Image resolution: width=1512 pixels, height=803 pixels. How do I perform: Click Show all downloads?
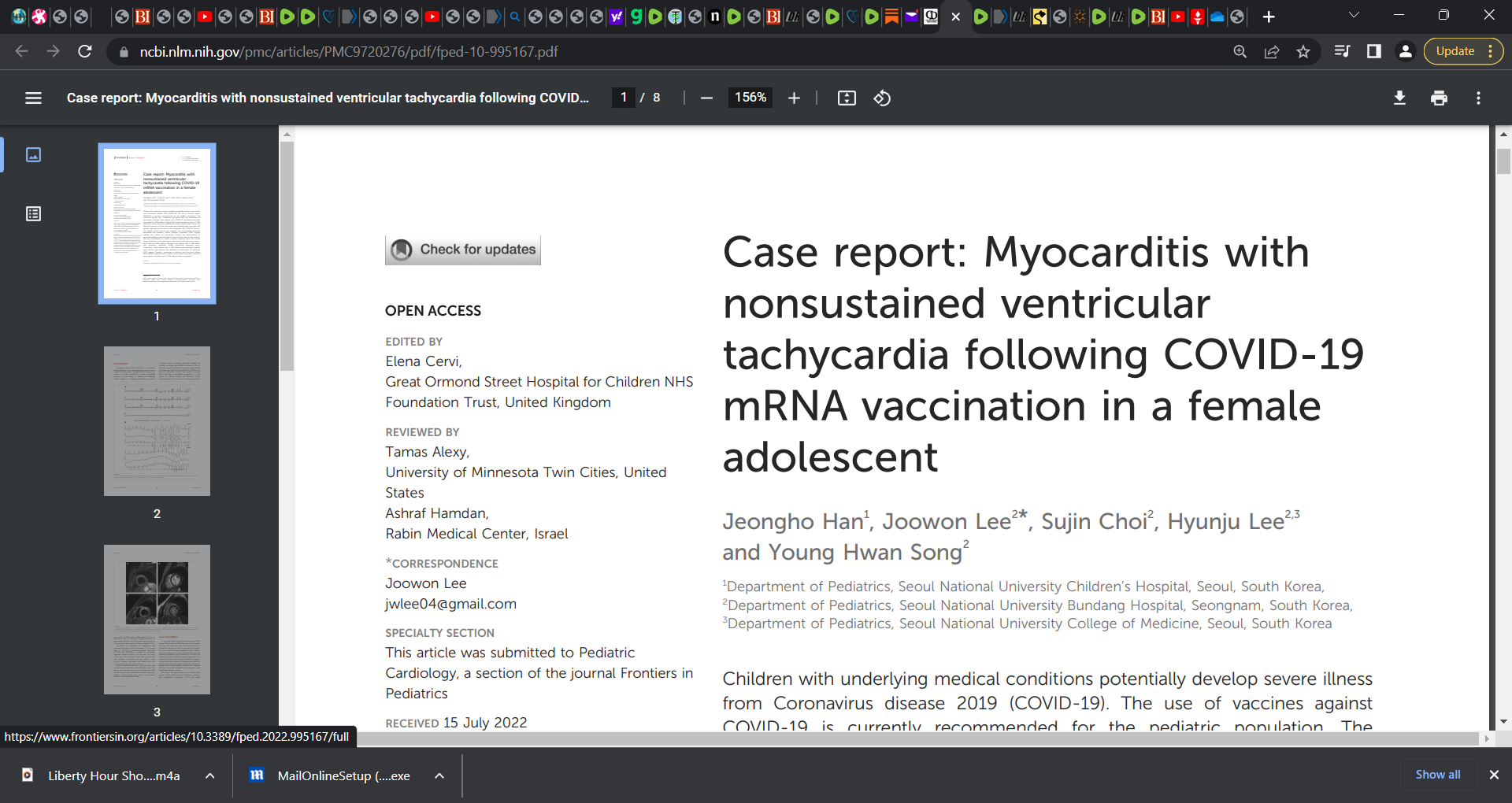pos(1438,775)
